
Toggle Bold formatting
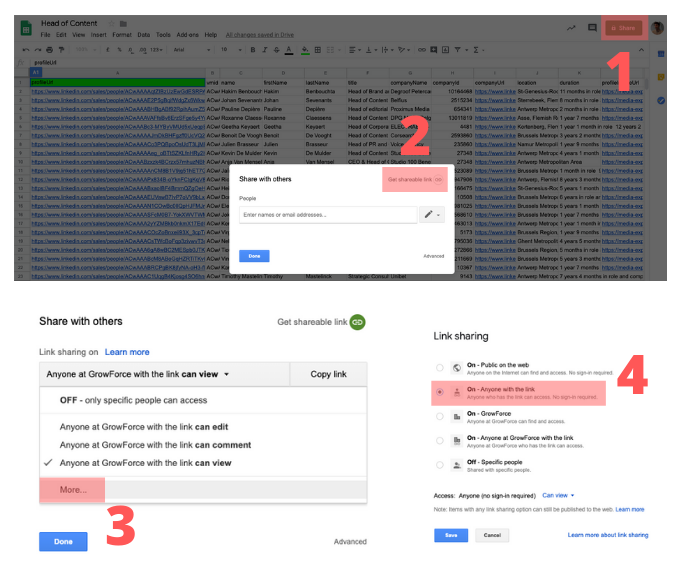coord(253,50)
